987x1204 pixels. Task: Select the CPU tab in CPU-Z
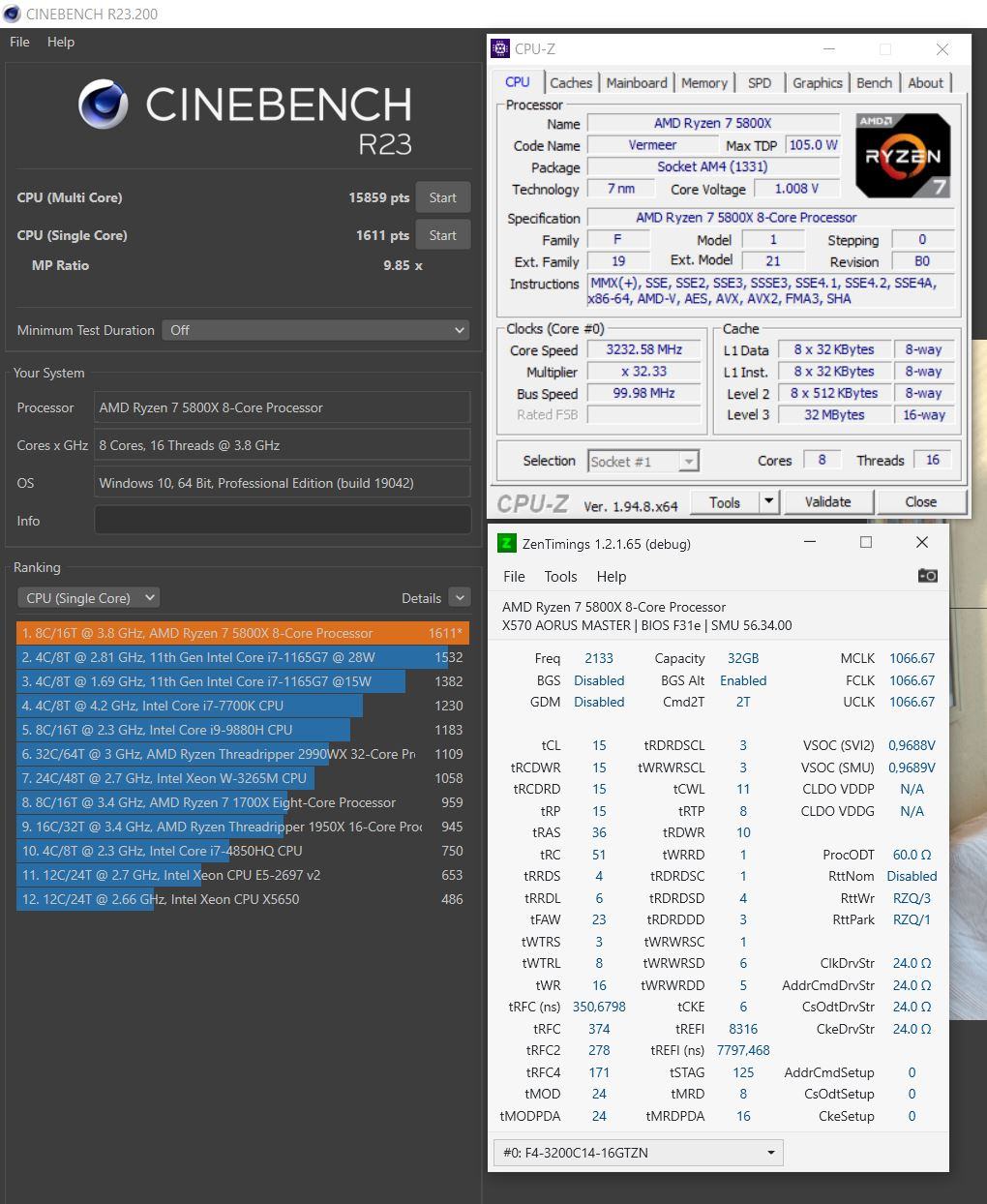[x=518, y=82]
